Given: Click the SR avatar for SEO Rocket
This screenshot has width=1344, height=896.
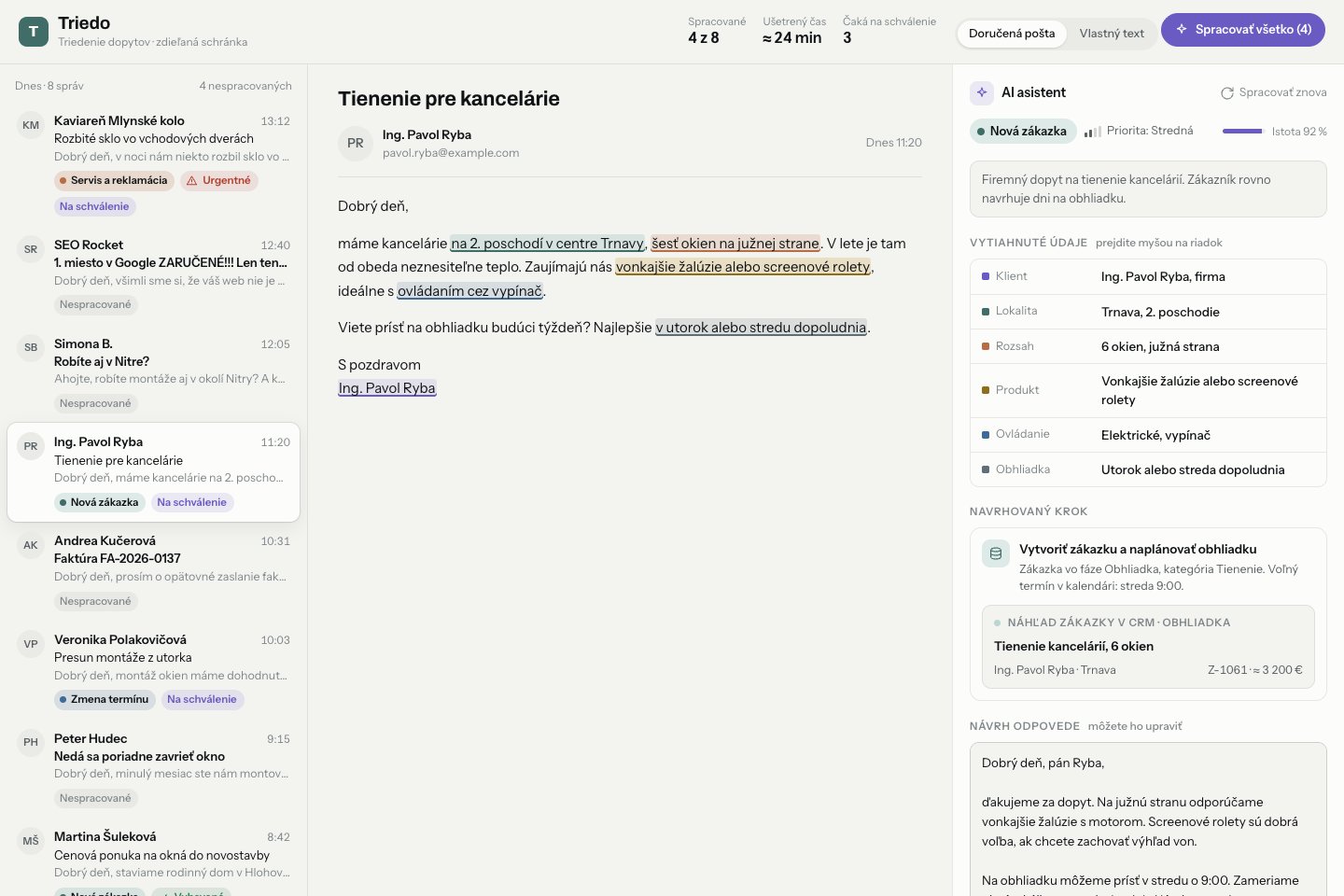Looking at the screenshot, I should click(31, 249).
